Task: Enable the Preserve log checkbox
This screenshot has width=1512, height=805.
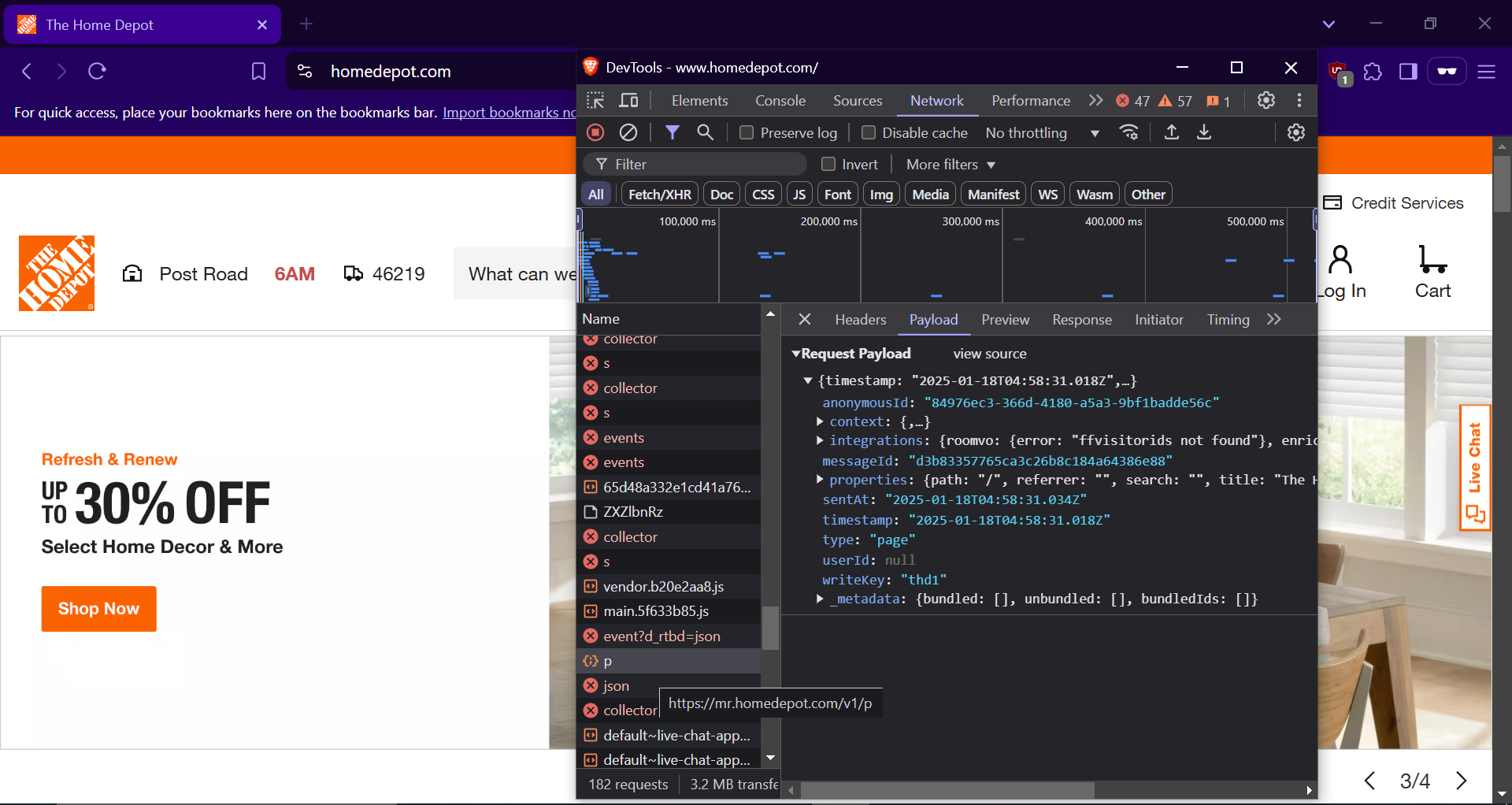Action: 747,132
